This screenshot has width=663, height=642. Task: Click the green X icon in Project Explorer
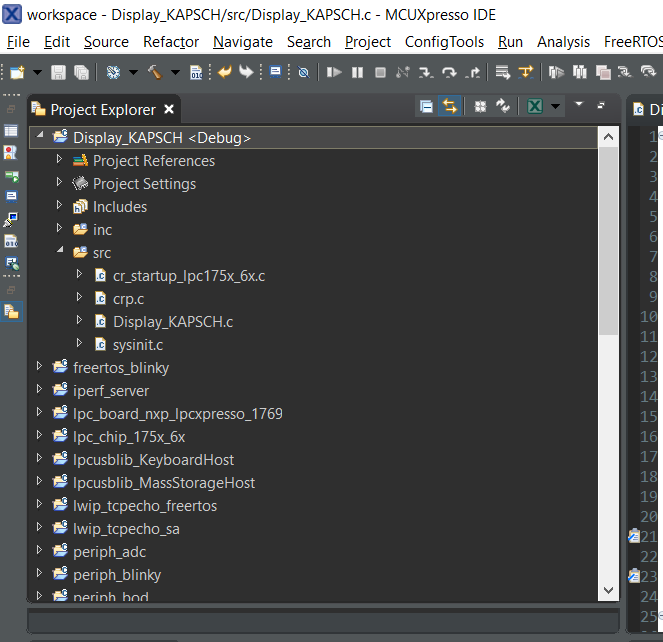click(x=535, y=106)
